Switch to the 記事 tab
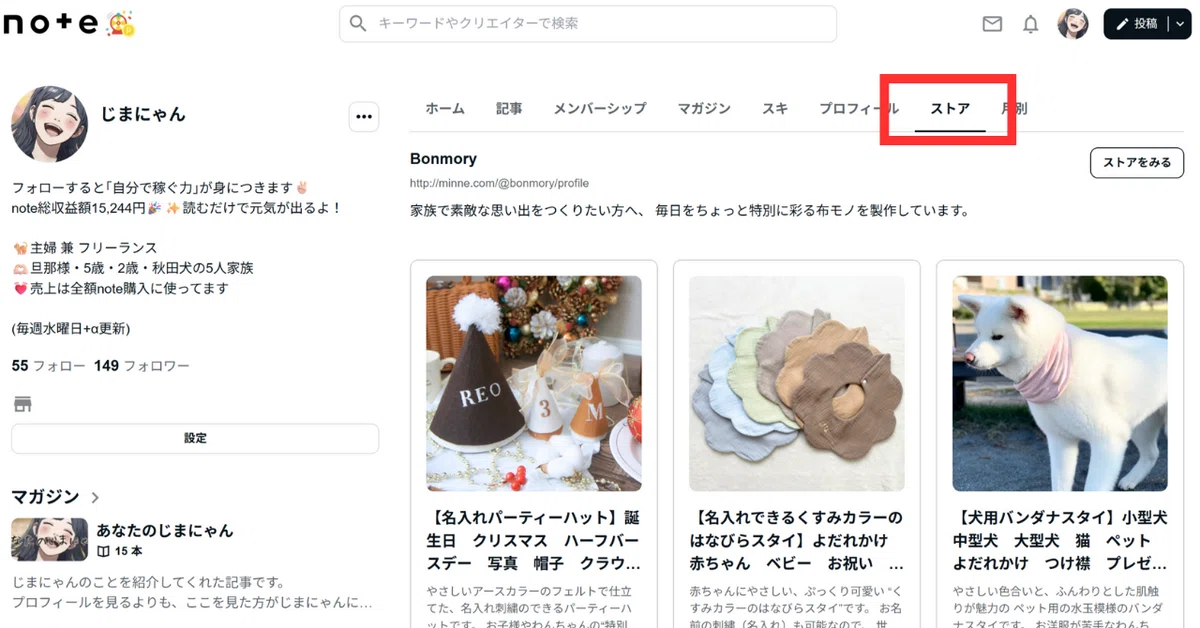 click(509, 109)
